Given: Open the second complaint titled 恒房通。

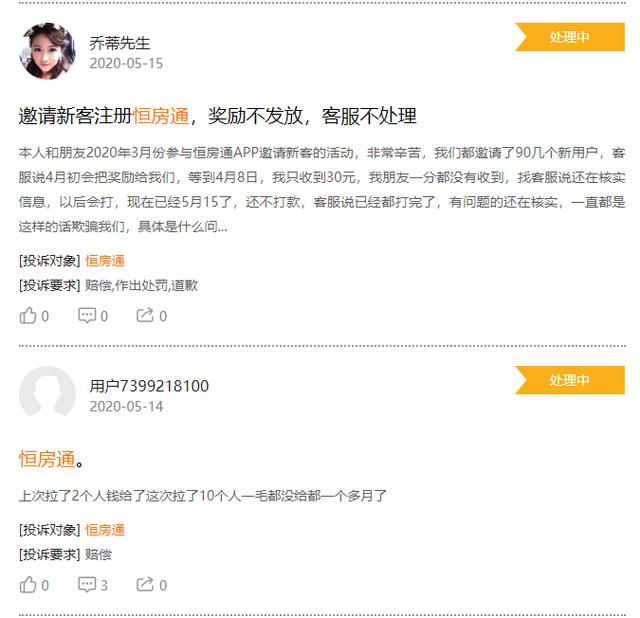Looking at the screenshot, I should [x=51, y=459].
